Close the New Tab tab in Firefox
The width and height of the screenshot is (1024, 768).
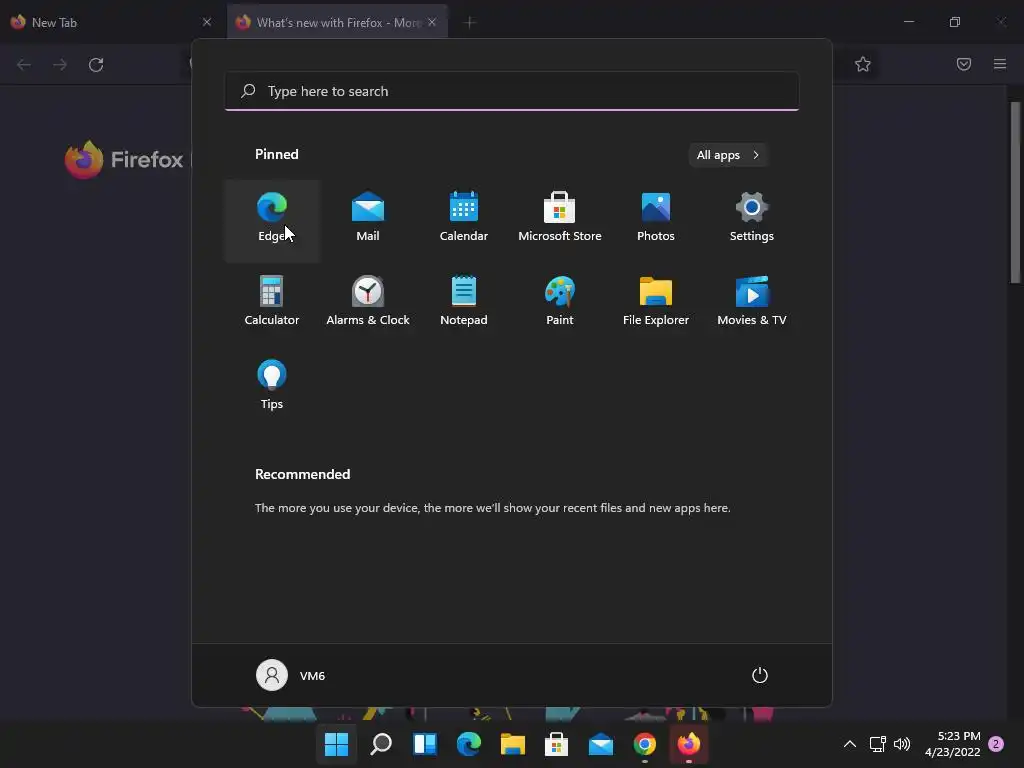pos(207,22)
